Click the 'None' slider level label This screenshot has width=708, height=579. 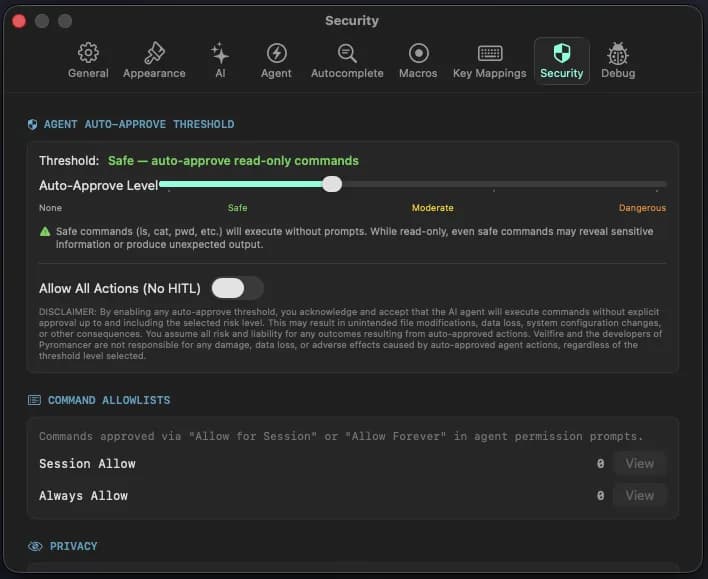[50, 208]
